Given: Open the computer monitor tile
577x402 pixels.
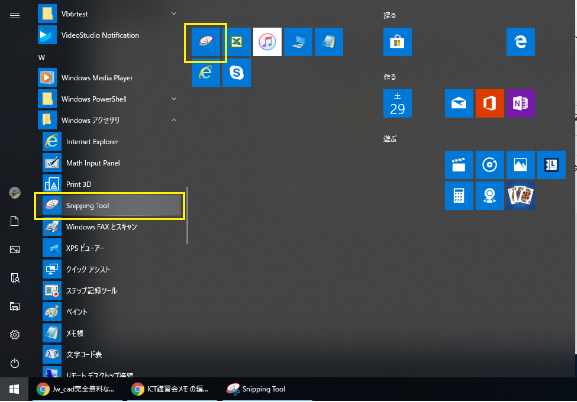Looking at the screenshot, I should 298,42.
